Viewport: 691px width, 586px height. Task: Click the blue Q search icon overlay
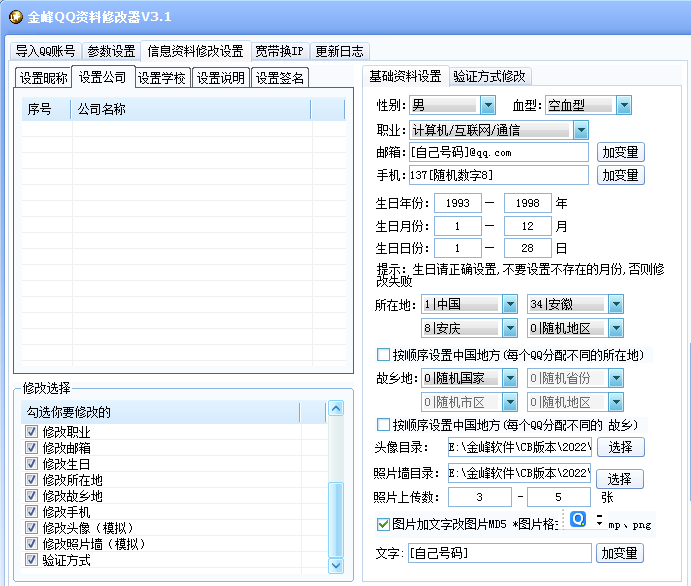point(578,519)
